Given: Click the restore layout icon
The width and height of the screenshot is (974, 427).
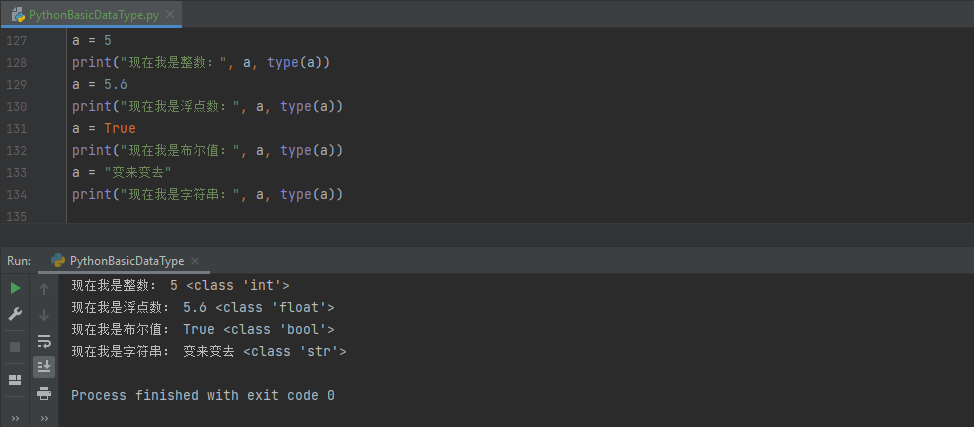Looking at the screenshot, I should click(x=15, y=380).
